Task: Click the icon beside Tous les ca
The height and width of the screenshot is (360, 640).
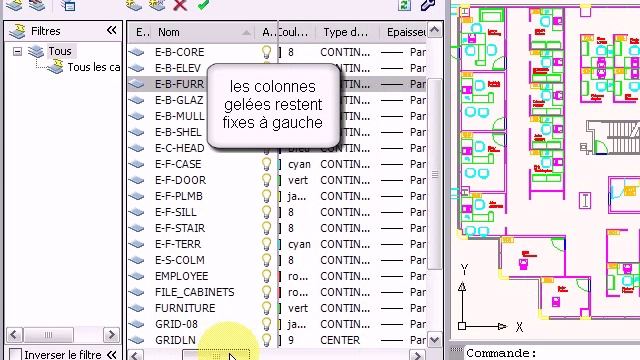Action: [x=55, y=67]
